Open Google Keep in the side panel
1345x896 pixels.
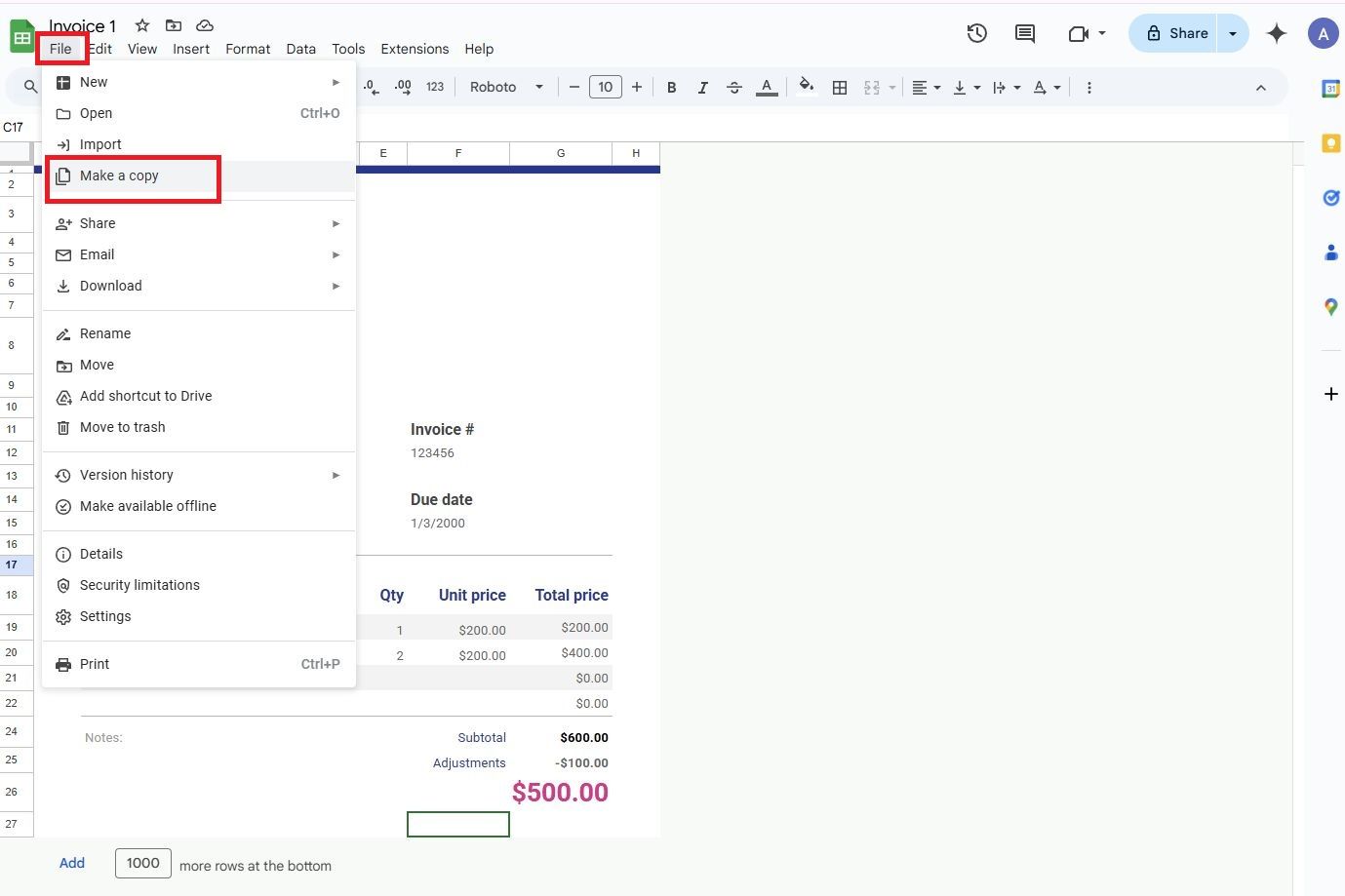pyautogui.click(x=1330, y=142)
